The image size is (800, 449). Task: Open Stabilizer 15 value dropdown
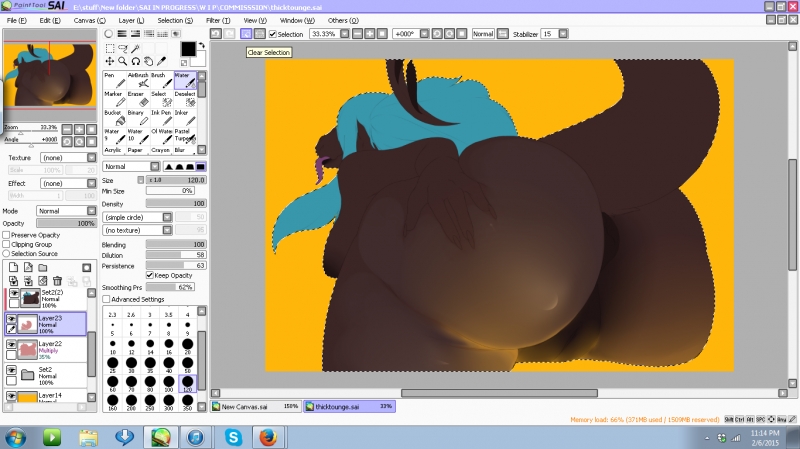563,34
